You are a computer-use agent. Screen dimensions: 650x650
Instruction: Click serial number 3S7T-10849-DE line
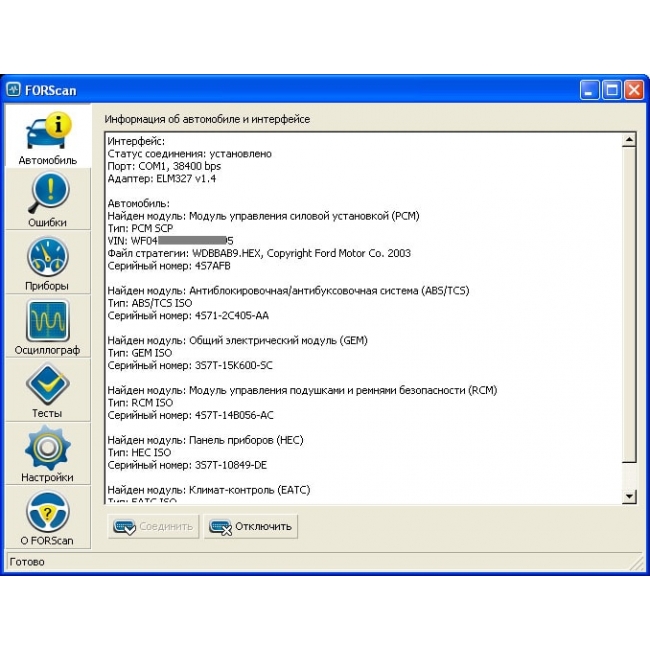point(187,465)
